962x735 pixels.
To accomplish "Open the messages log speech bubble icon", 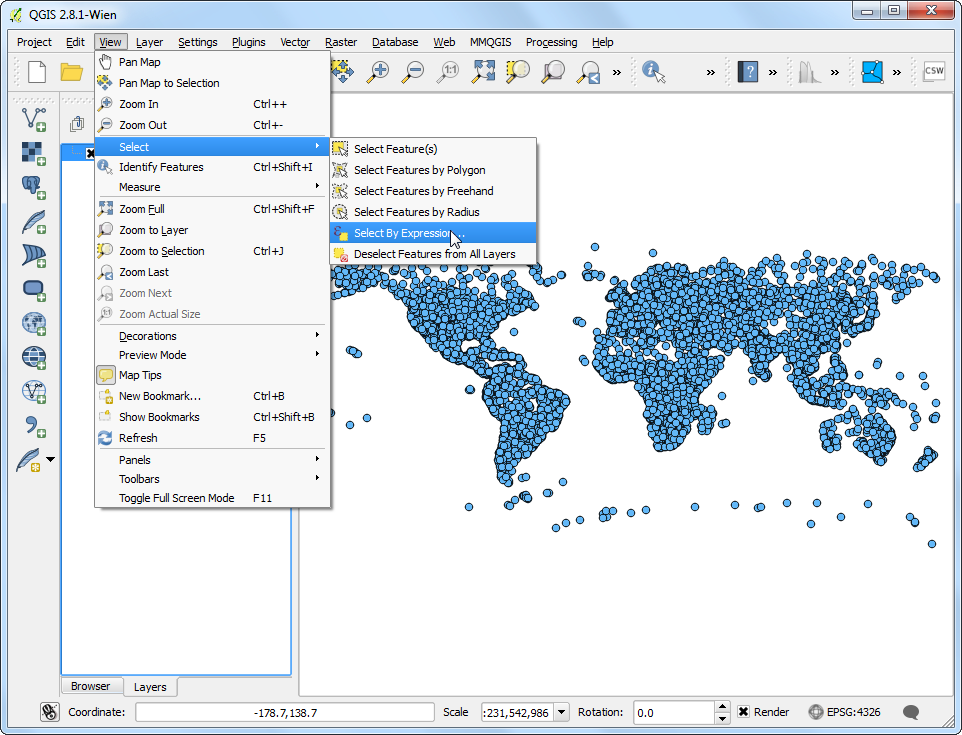I will click(911, 712).
